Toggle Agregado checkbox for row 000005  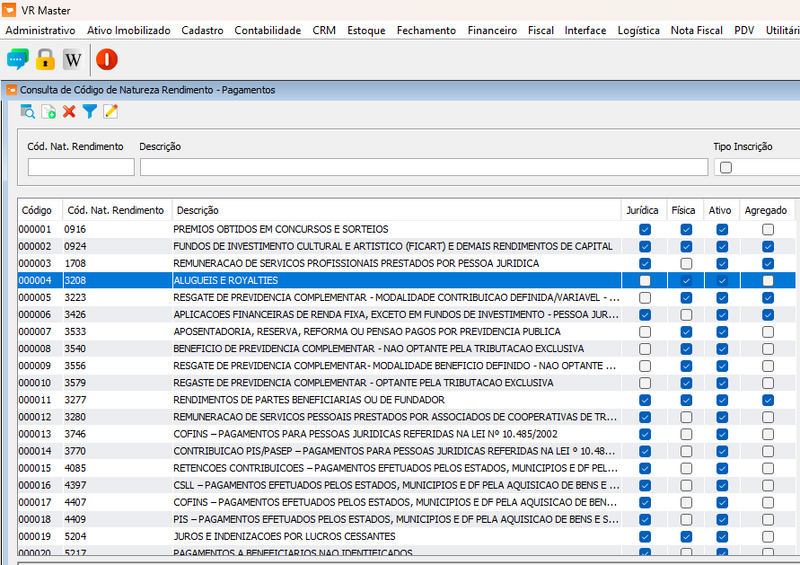point(768,298)
